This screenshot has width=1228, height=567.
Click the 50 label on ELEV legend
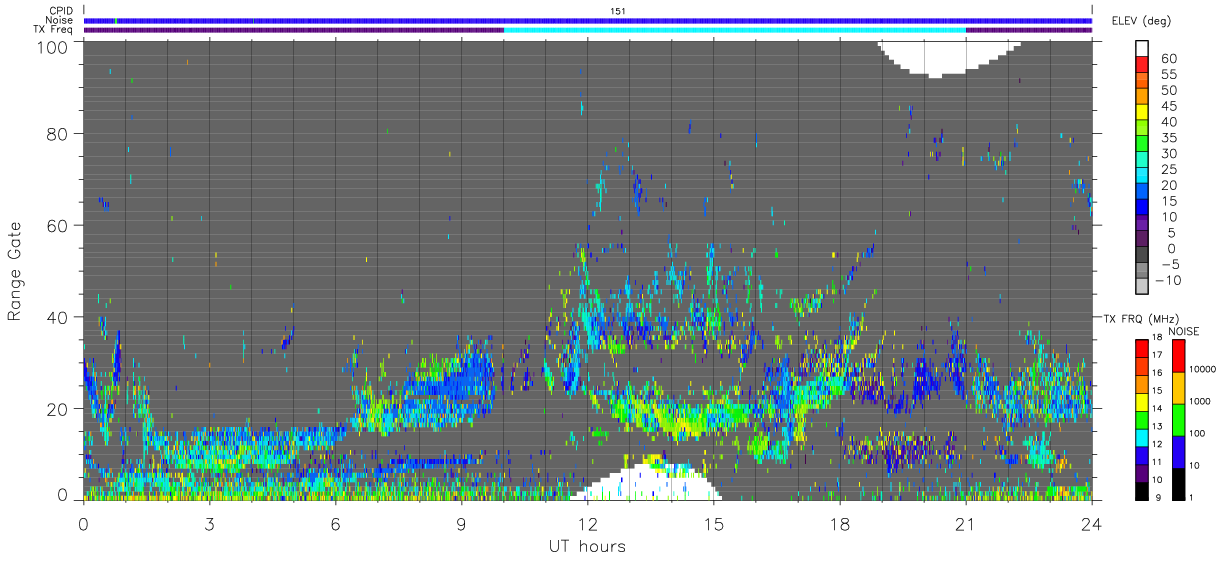1168,89
